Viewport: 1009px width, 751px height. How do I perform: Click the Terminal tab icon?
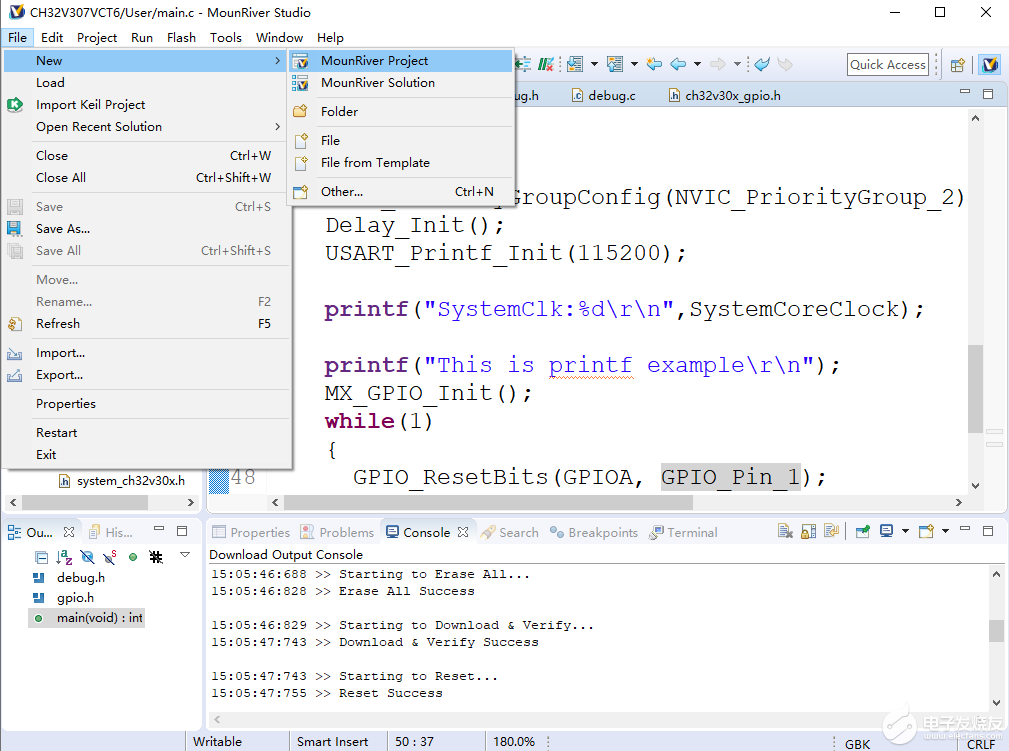[x=656, y=532]
